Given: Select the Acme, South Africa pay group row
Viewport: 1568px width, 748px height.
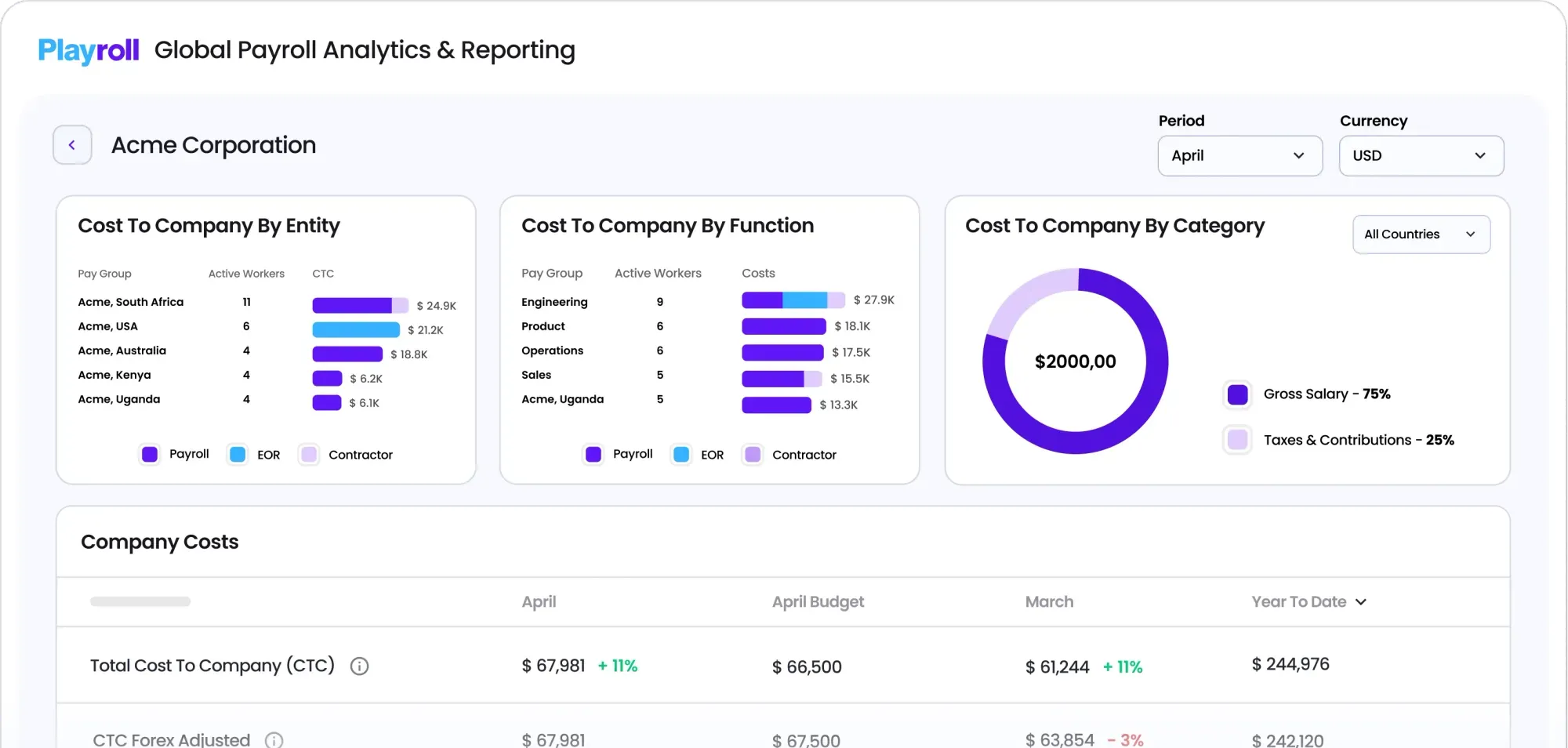Looking at the screenshot, I should (130, 302).
